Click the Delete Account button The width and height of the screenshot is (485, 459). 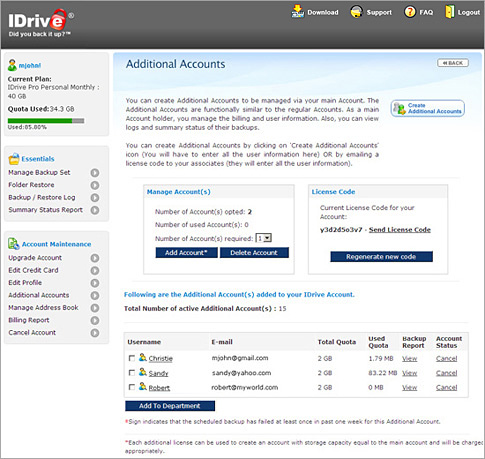tap(254, 253)
